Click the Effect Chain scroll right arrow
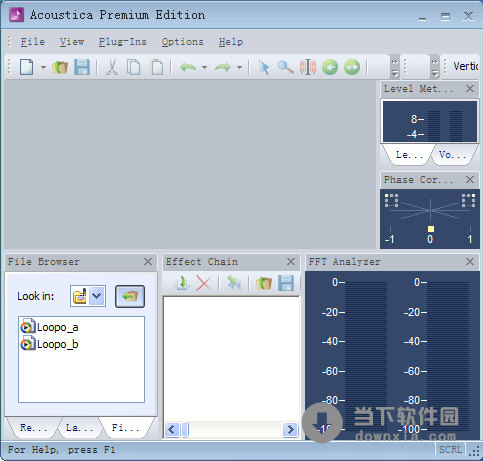Viewport: 483px width, 461px height. pyautogui.click(x=290, y=429)
